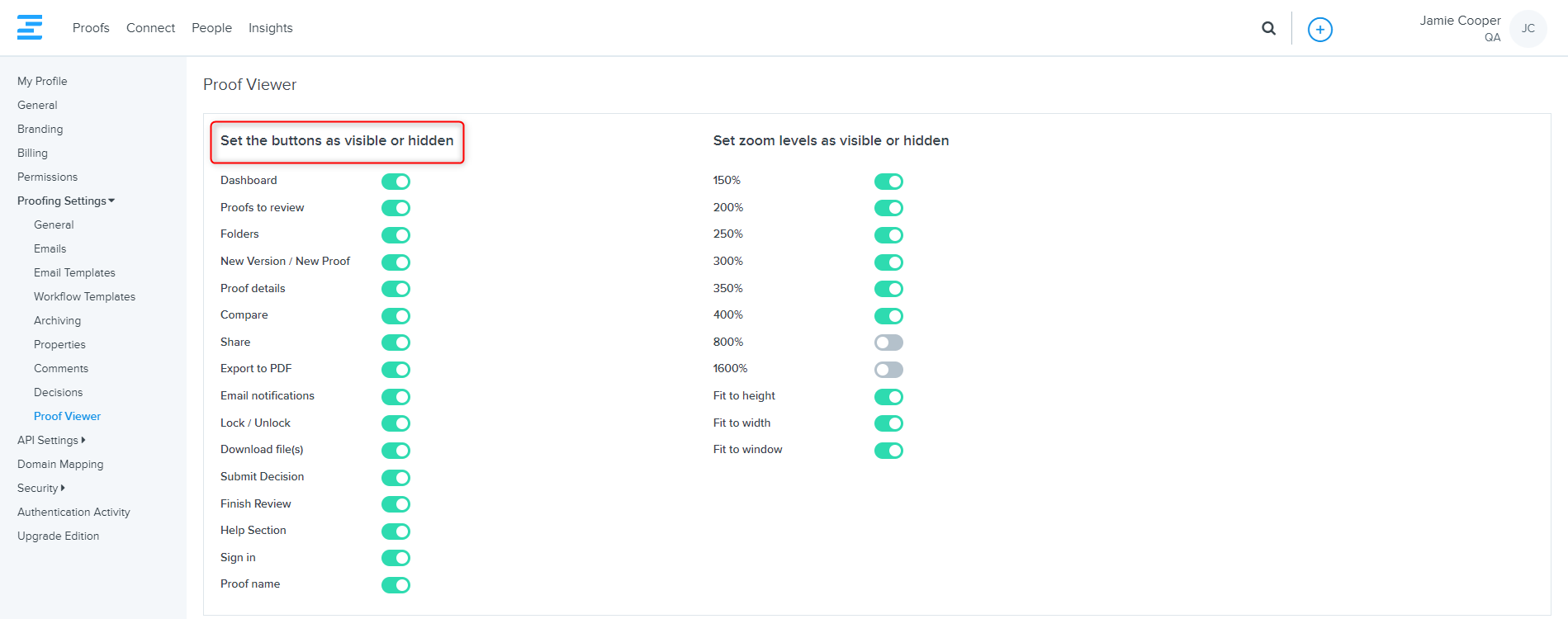This screenshot has height=619, width=1568.
Task: Go to the Insights menu
Action: coord(271,28)
